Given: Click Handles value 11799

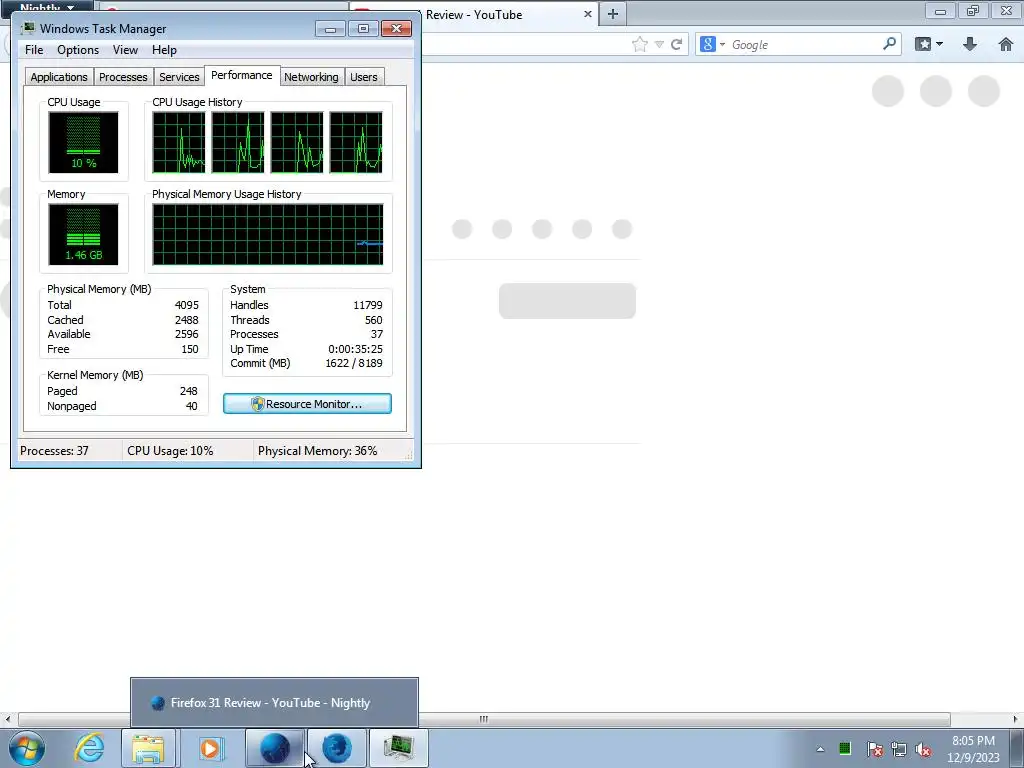Looking at the screenshot, I should click(x=368, y=305).
